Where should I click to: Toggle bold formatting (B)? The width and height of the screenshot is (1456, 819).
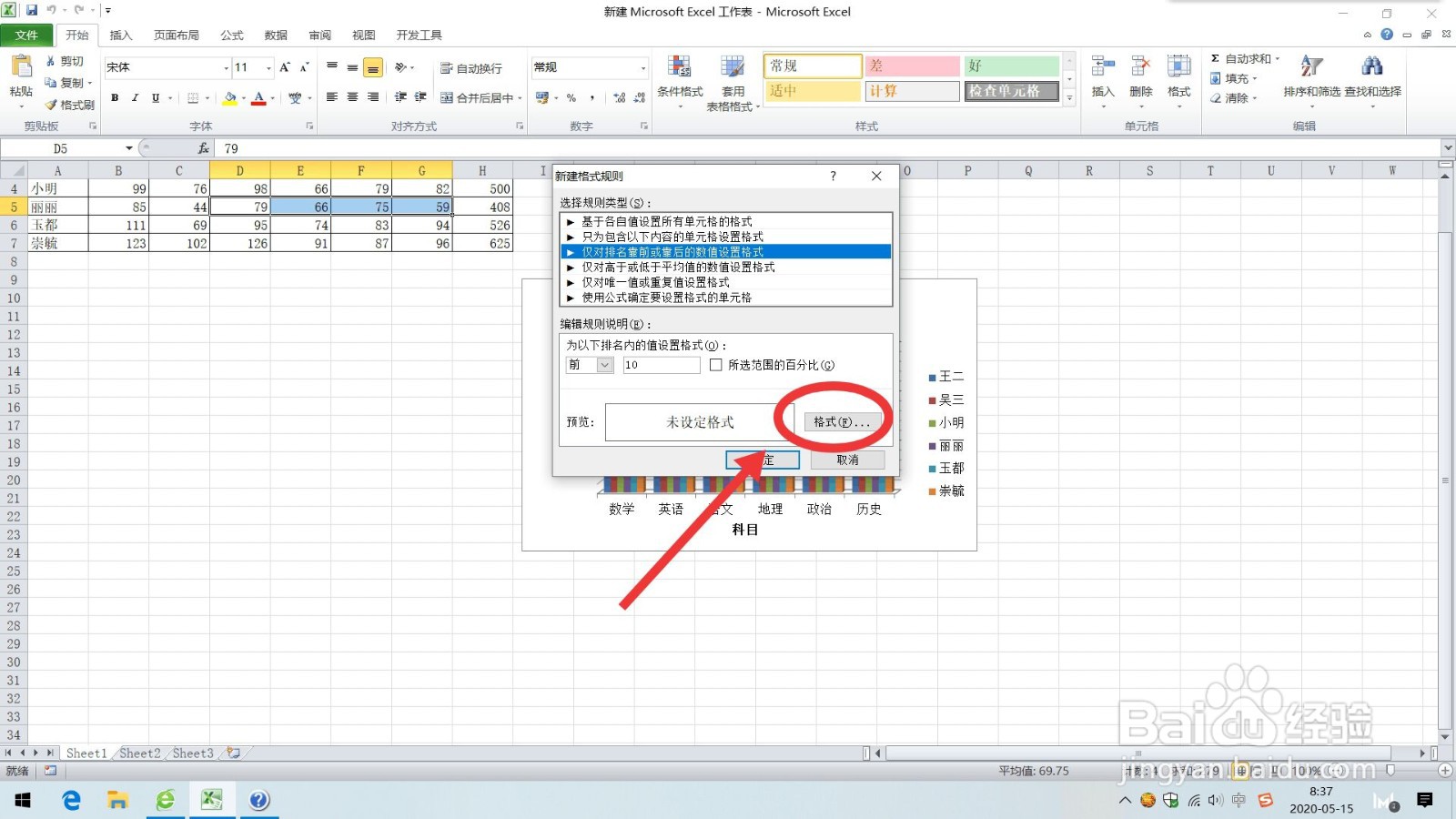pyautogui.click(x=115, y=97)
